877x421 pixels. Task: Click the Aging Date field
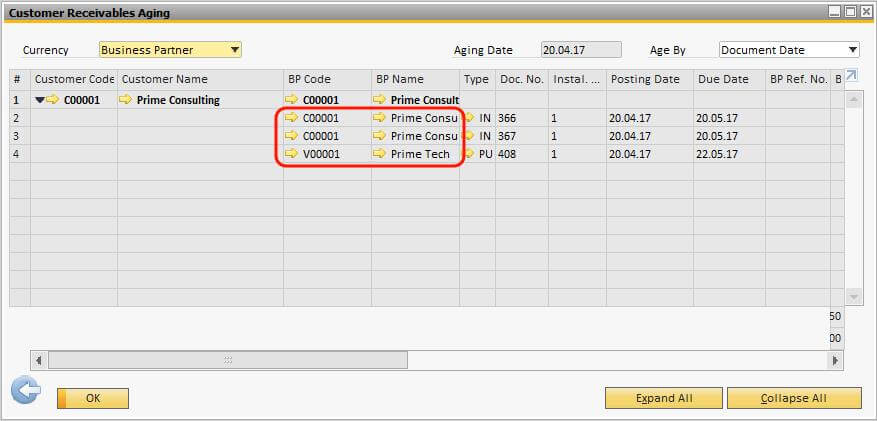click(581, 50)
